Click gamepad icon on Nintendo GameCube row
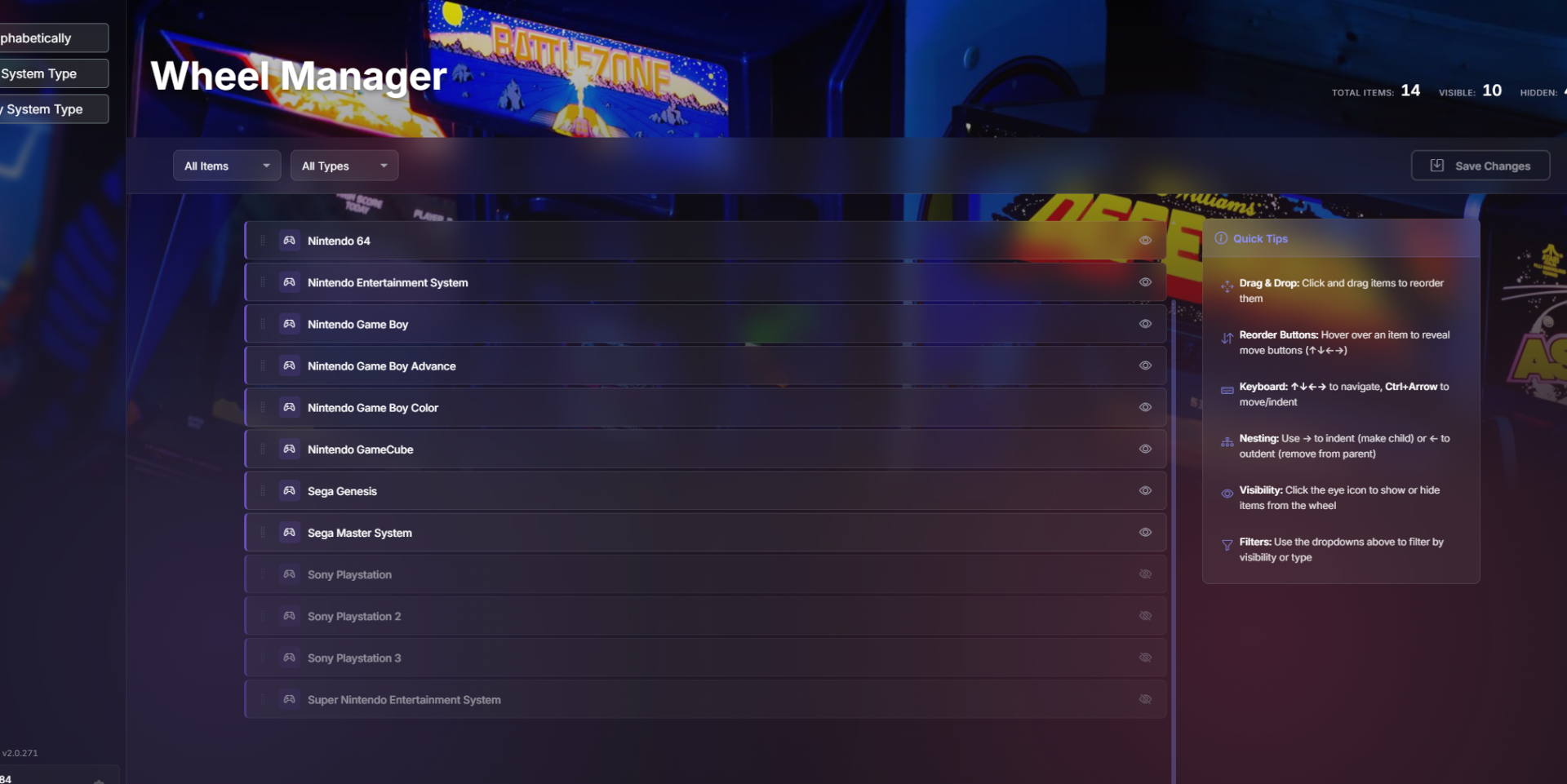The image size is (1567, 784). 289,449
